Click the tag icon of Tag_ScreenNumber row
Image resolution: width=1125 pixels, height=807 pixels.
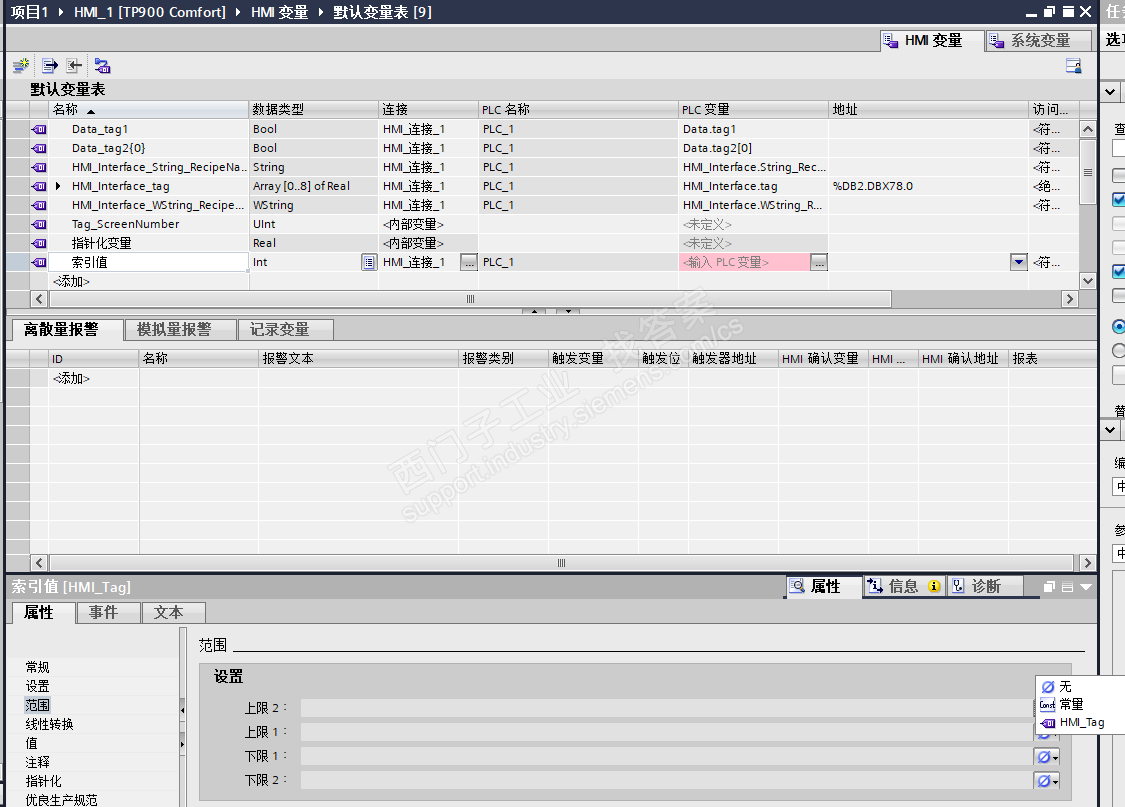pos(39,224)
